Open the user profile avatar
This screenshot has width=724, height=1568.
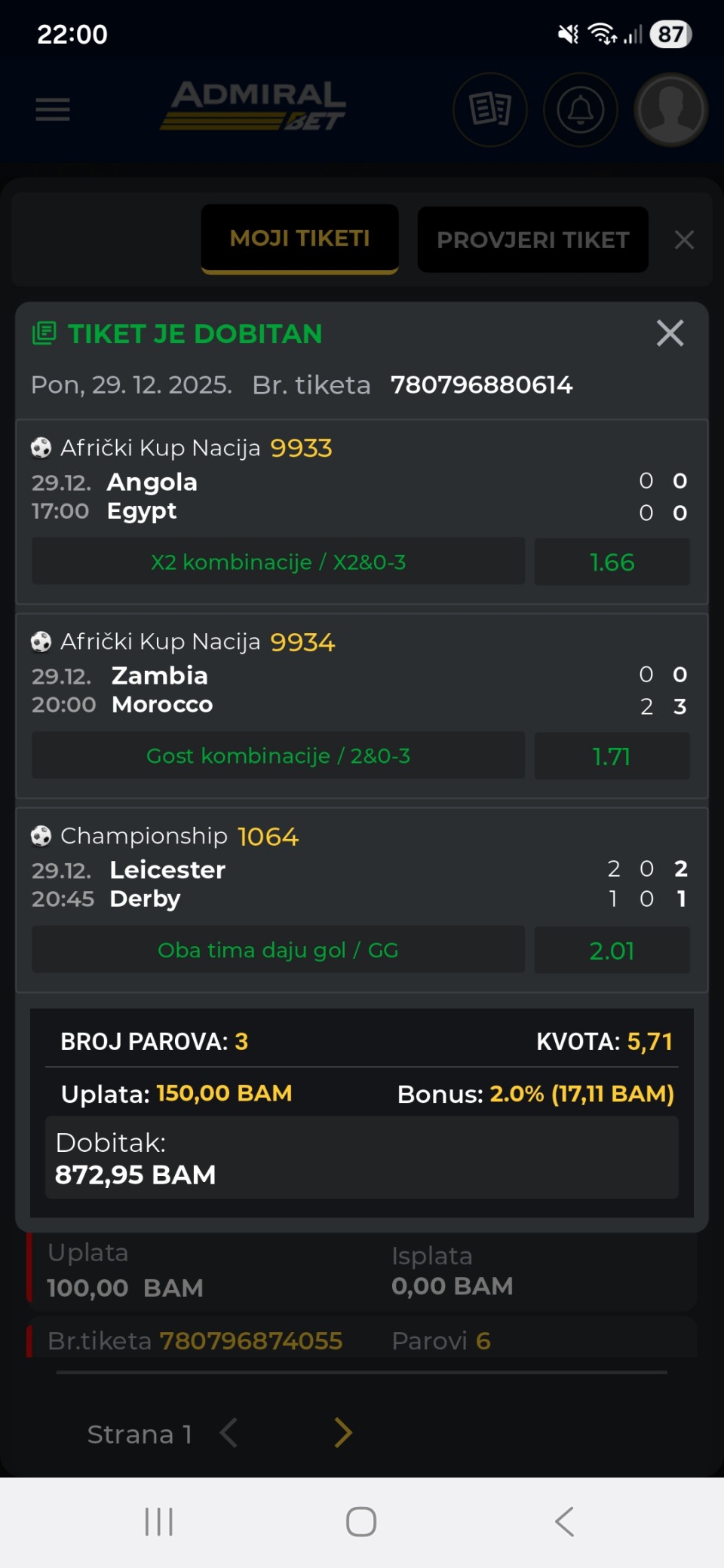tap(670, 110)
